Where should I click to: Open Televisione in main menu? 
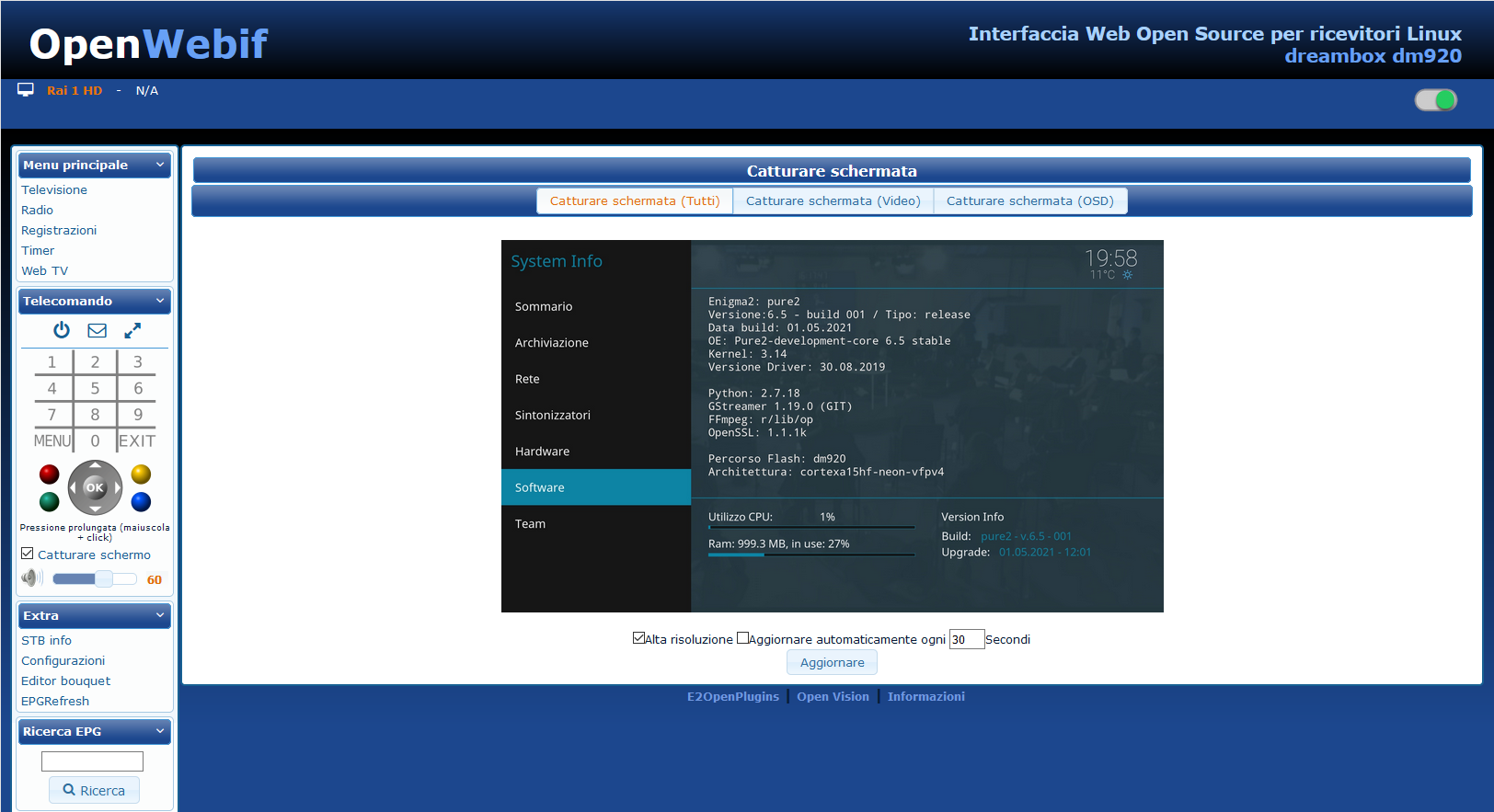point(54,189)
